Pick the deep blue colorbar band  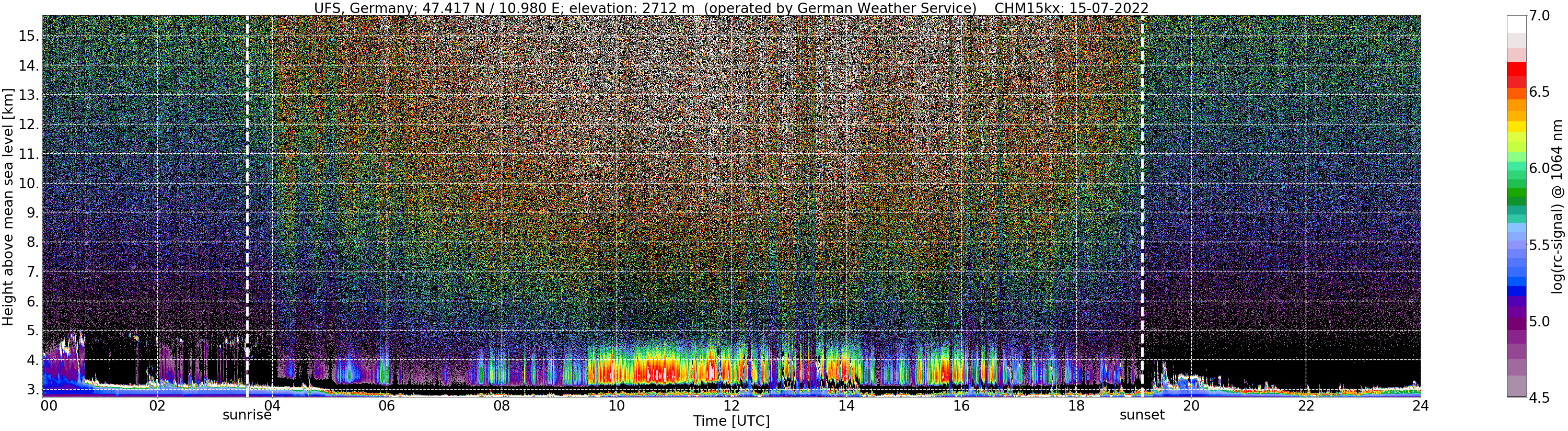click(1517, 291)
